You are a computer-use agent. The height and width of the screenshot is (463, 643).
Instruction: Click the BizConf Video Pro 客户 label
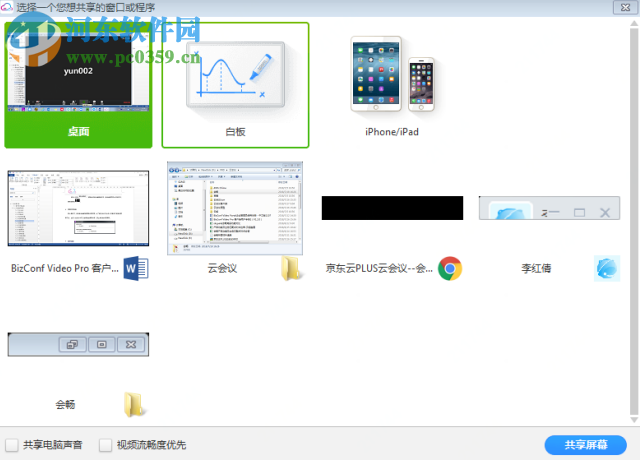[65, 269]
